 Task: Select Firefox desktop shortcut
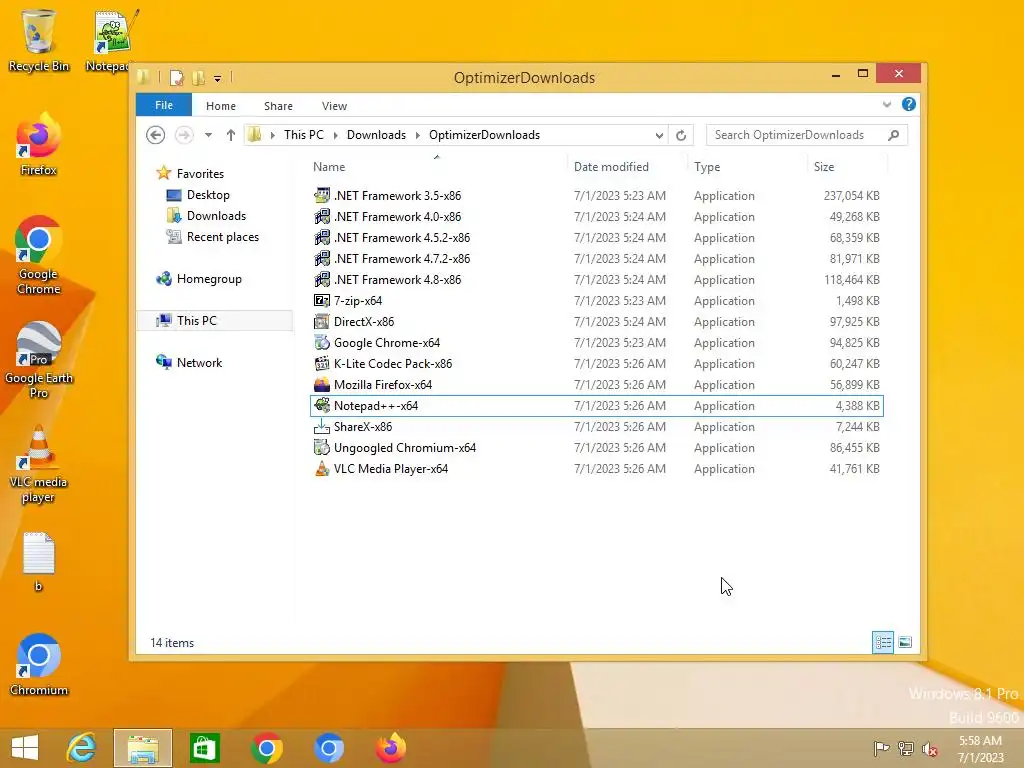(39, 144)
